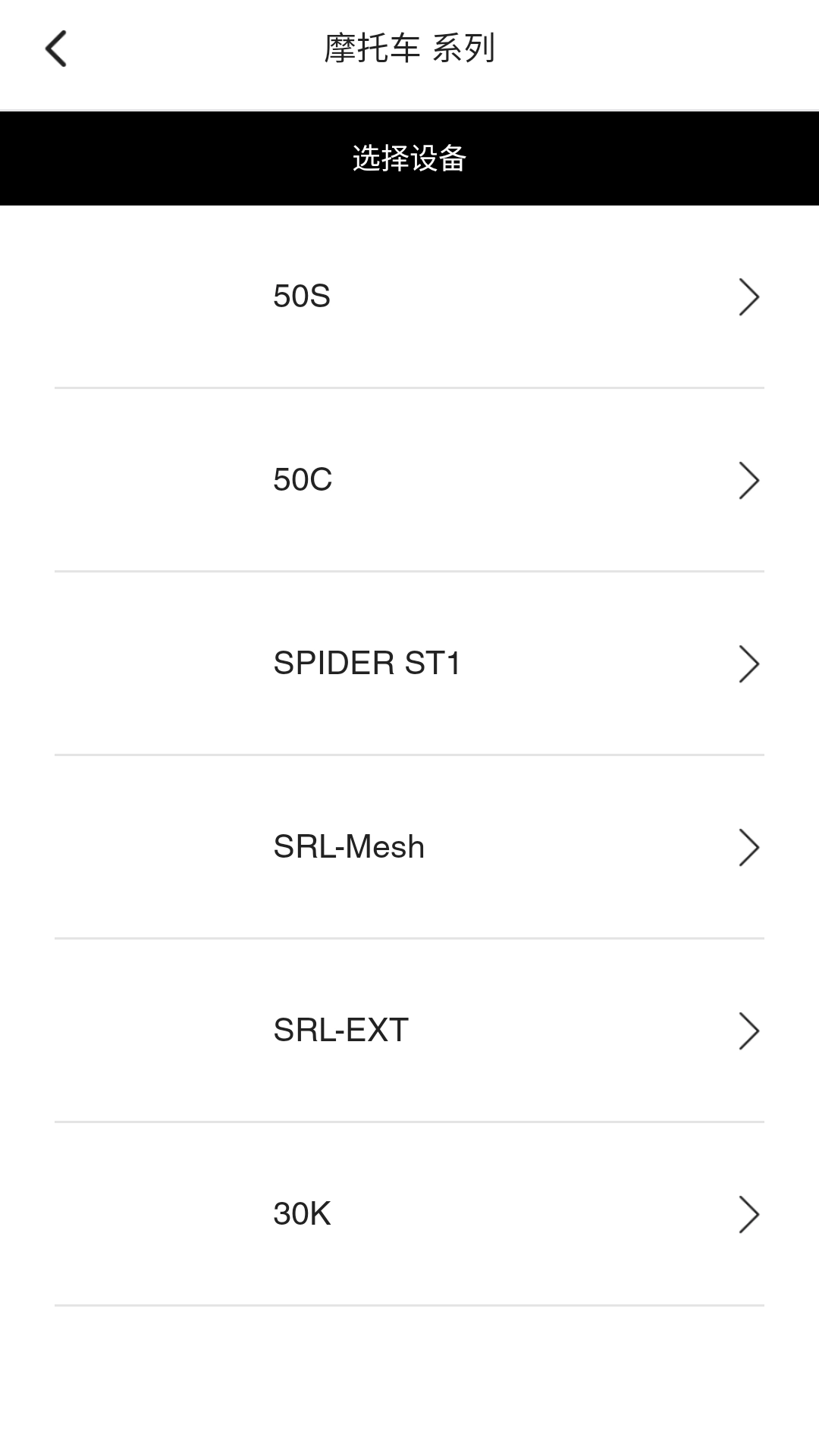Select the SRL-Mesh text label

click(349, 847)
